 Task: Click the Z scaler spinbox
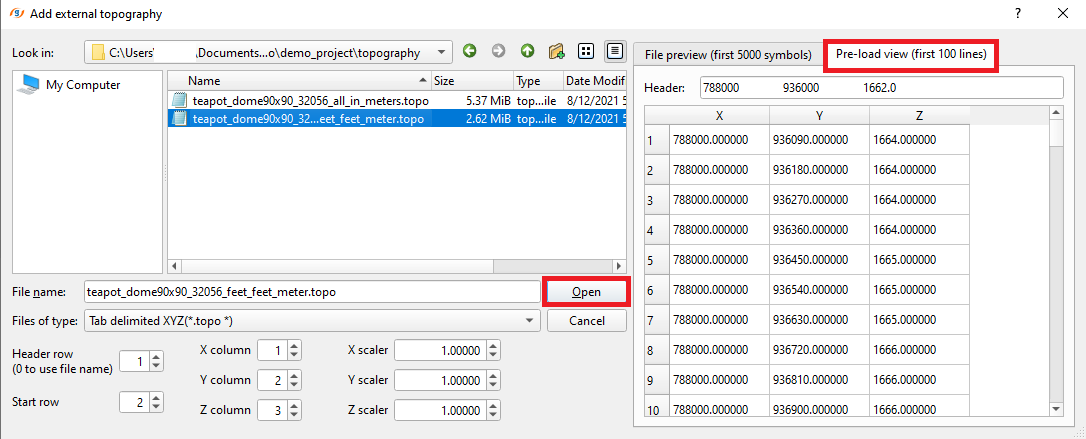pos(447,410)
